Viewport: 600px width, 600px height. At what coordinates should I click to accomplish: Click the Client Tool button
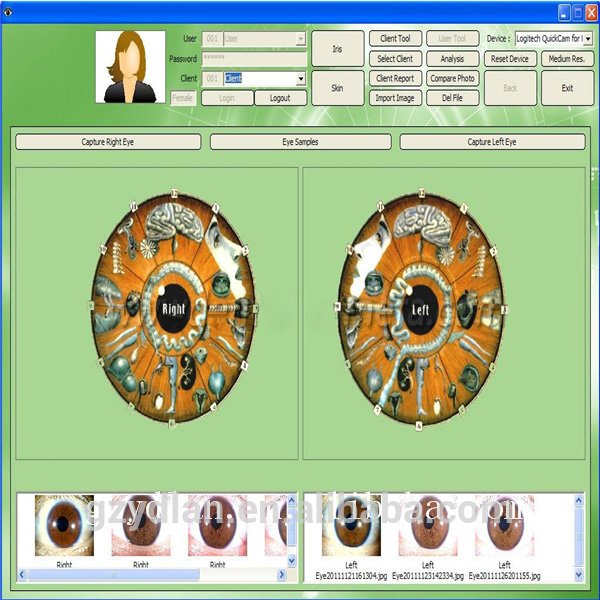click(x=395, y=38)
